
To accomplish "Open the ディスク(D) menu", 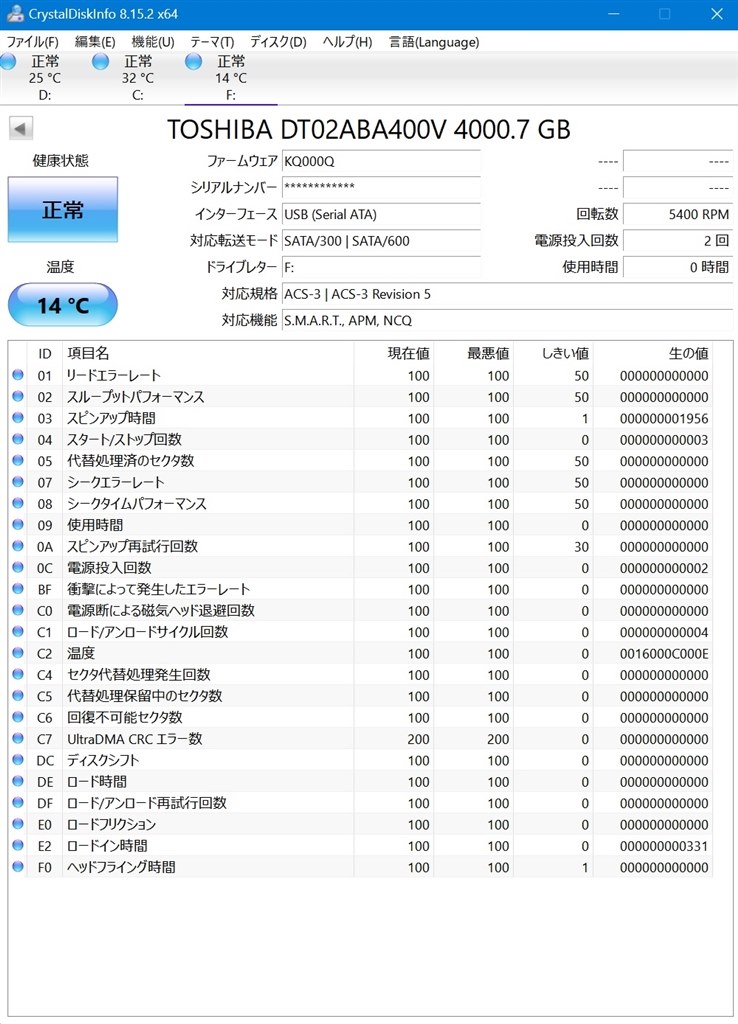I will pyautogui.click(x=278, y=42).
